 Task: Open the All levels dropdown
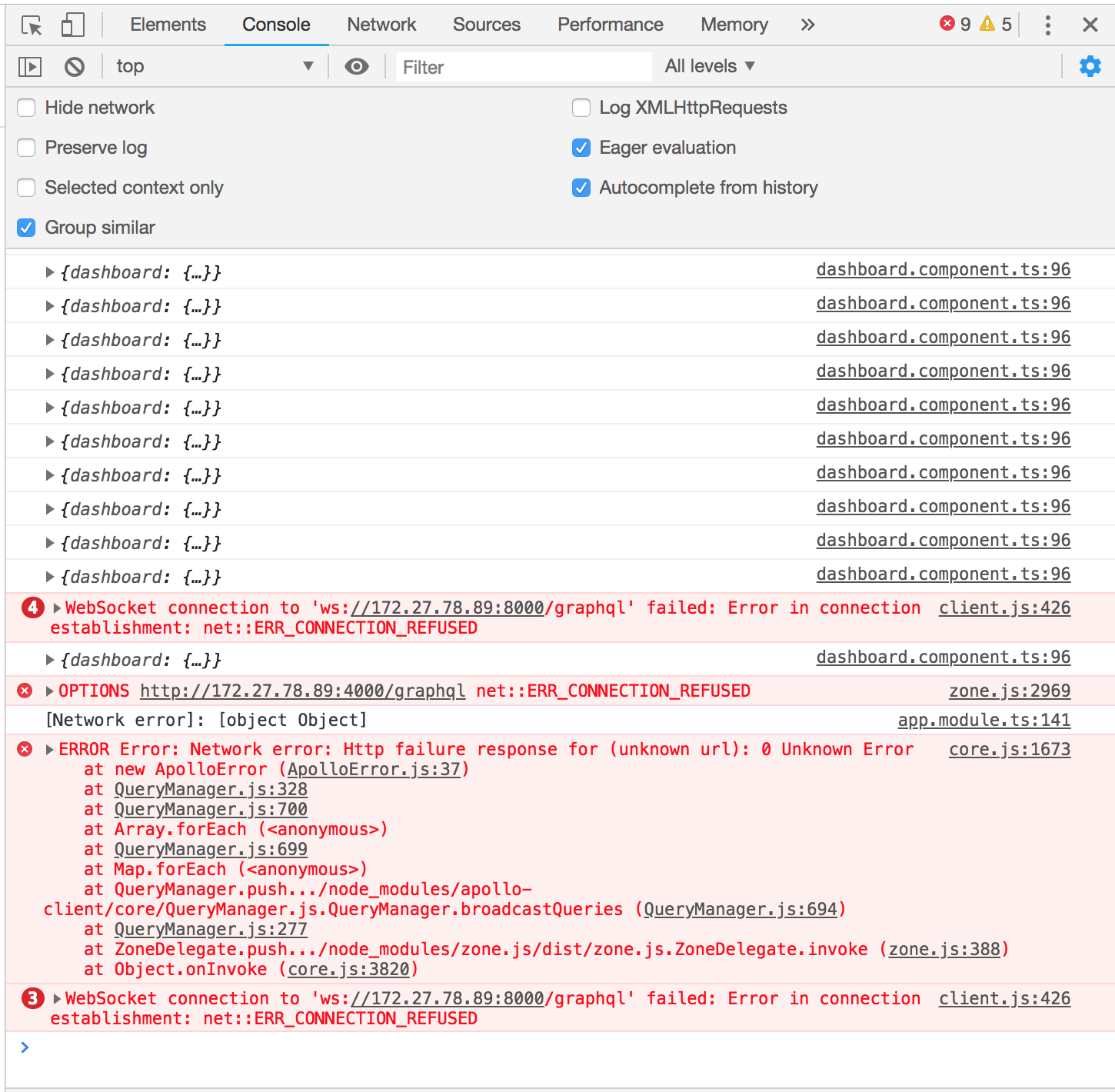[x=710, y=66]
